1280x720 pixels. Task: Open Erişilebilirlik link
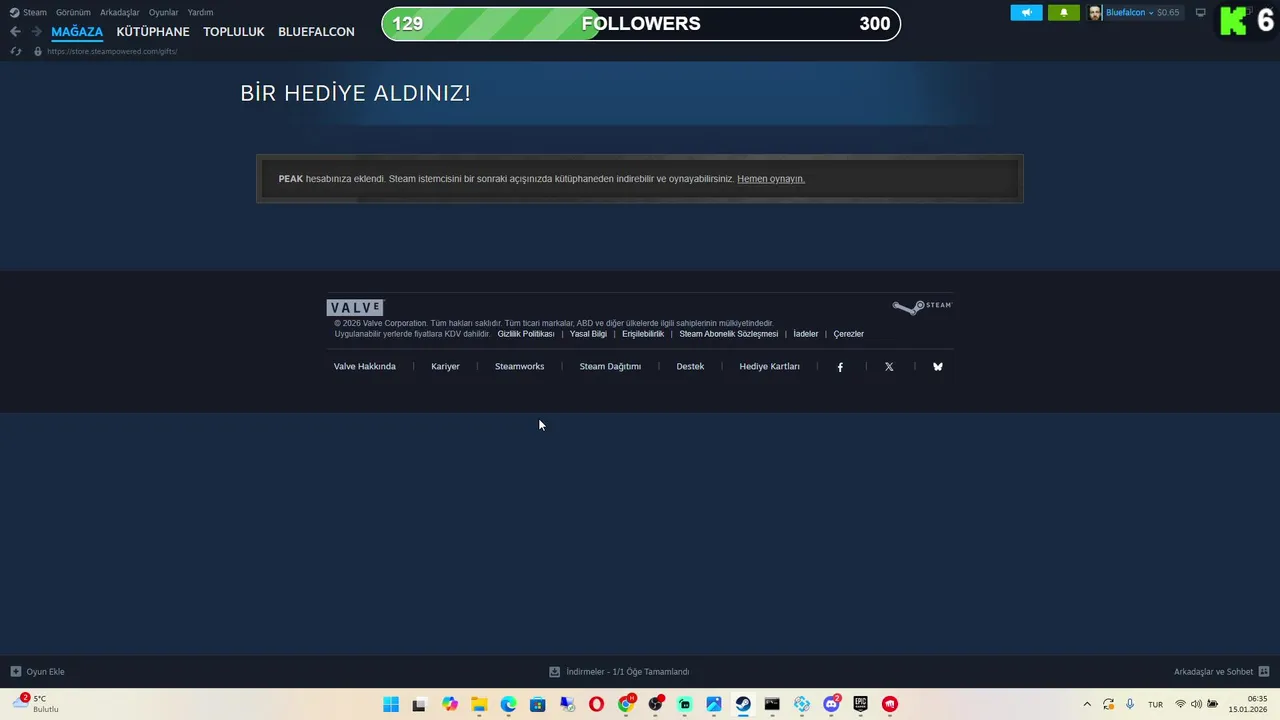(x=643, y=334)
